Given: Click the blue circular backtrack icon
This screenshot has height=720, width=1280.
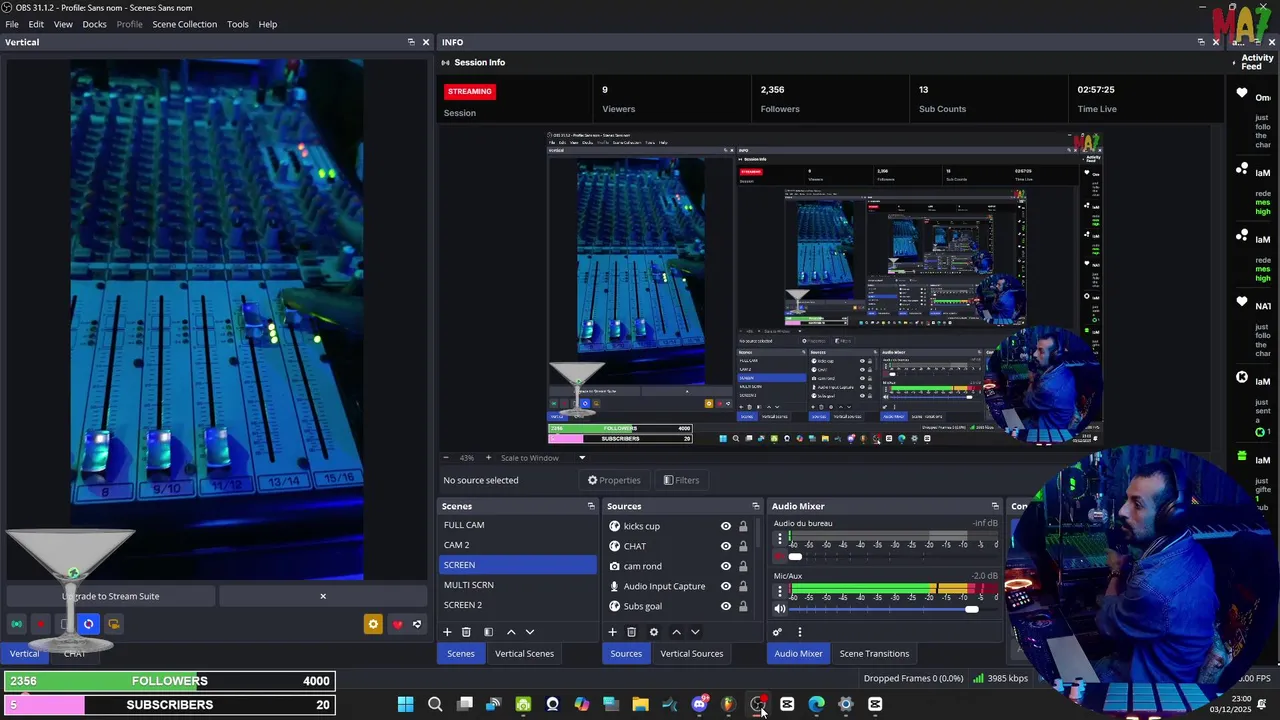Looking at the screenshot, I should (88, 624).
